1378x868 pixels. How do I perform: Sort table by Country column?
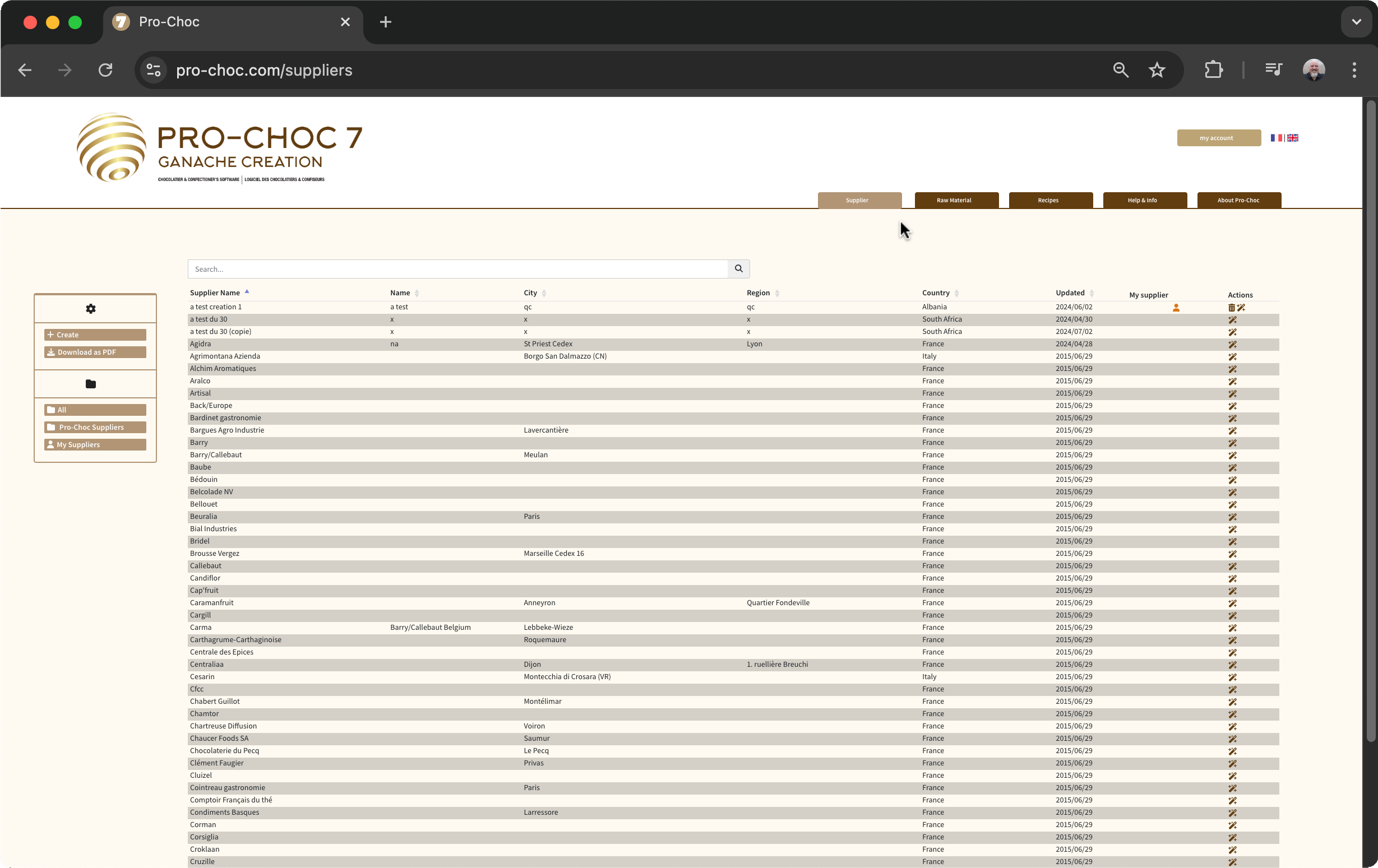point(936,293)
